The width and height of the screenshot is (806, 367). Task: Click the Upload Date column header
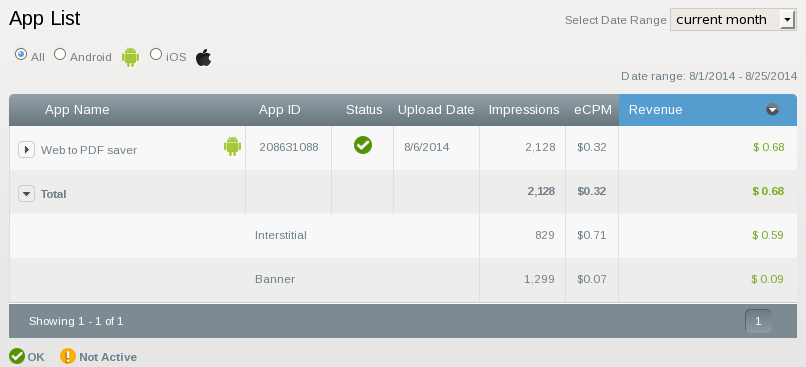point(436,109)
